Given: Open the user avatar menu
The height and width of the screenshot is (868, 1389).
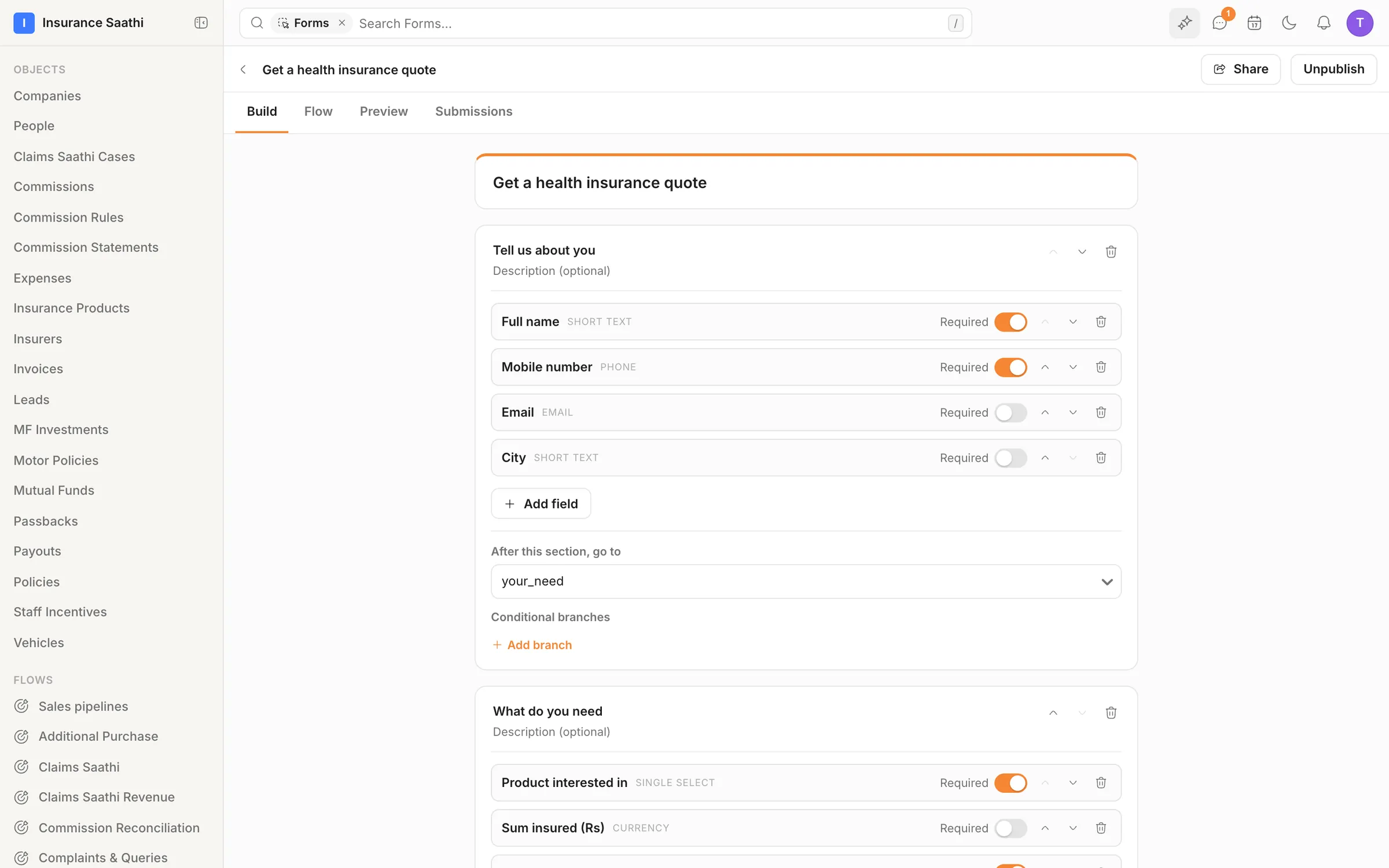Looking at the screenshot, I should (1359, 23).
